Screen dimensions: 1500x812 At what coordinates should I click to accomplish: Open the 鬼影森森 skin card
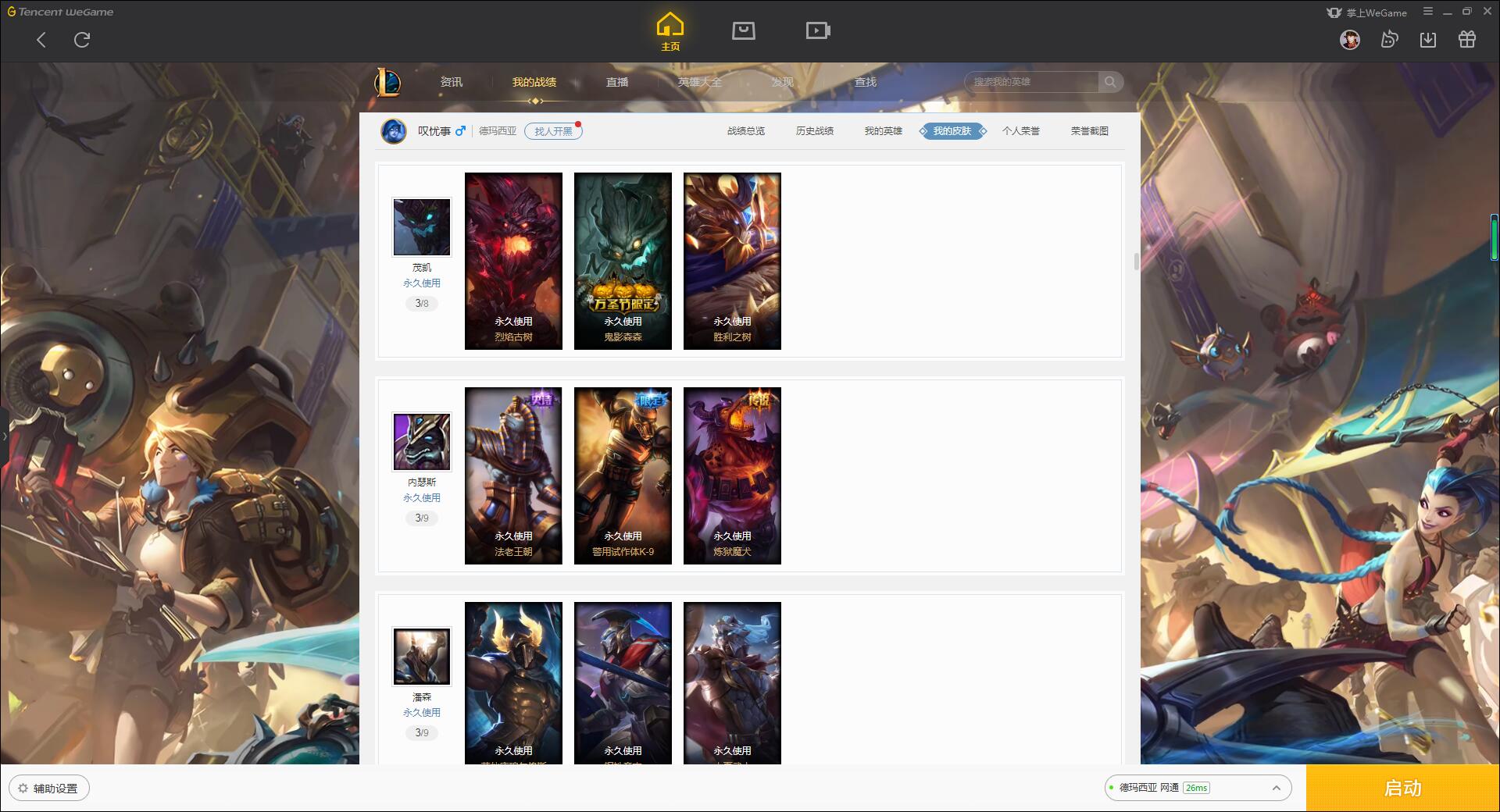tap(623, 261)
